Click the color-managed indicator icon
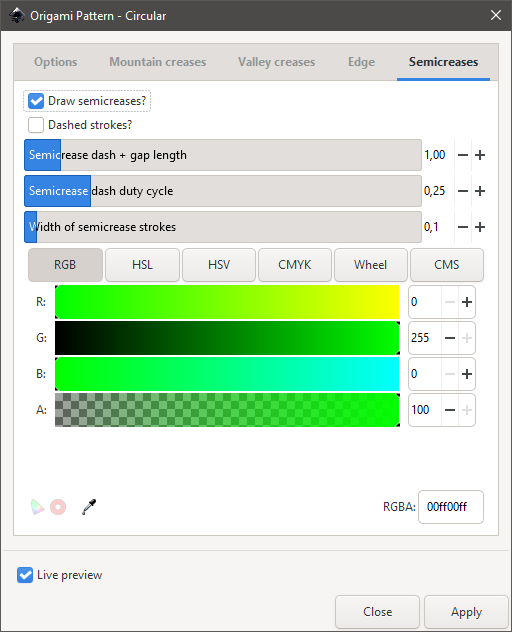 (x=37, y=507)
